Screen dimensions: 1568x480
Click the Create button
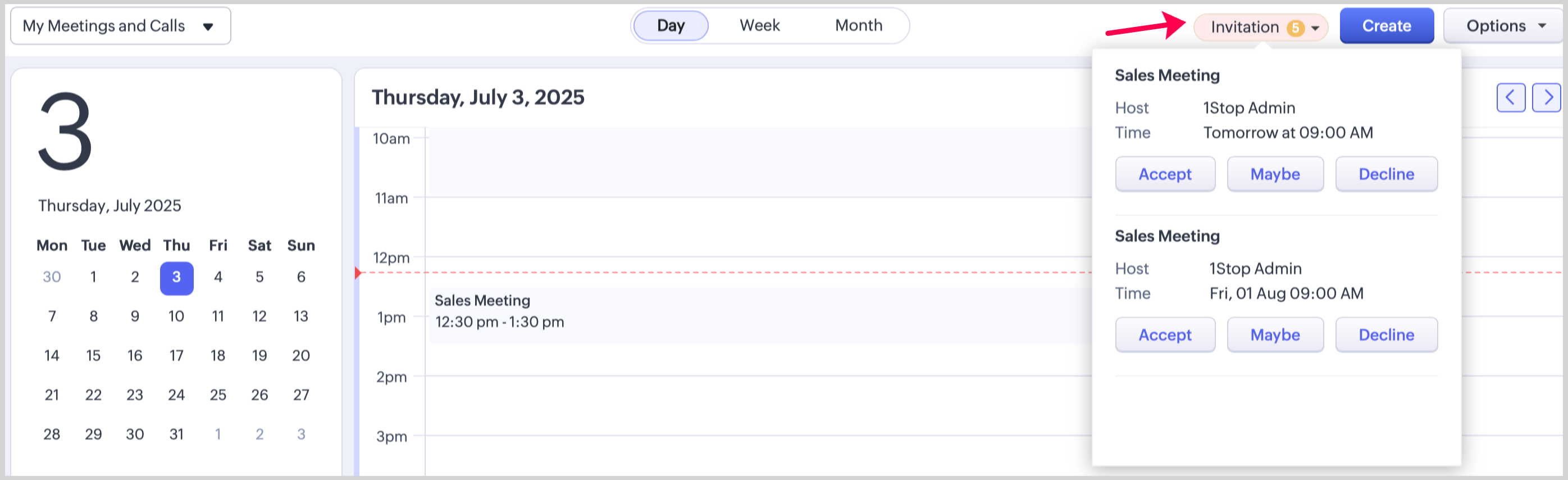tap(1386, 26)
